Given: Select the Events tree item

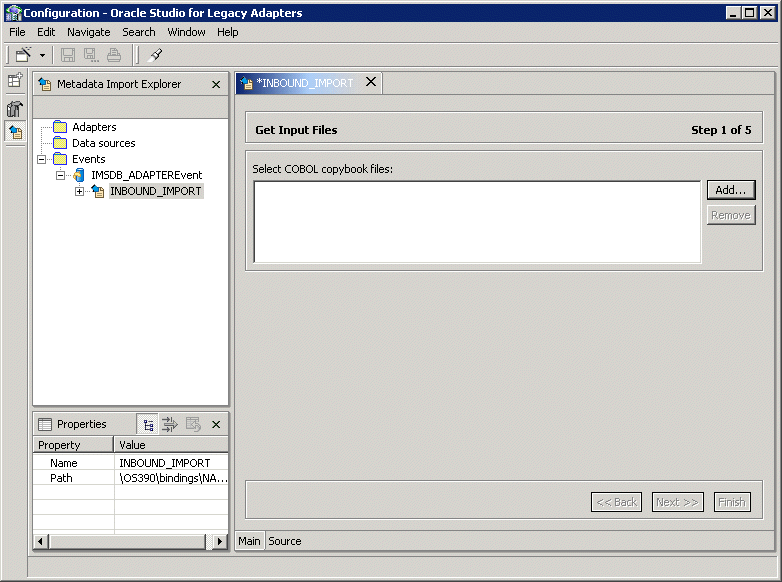Looking at the screenshot, I should (89, 159).
